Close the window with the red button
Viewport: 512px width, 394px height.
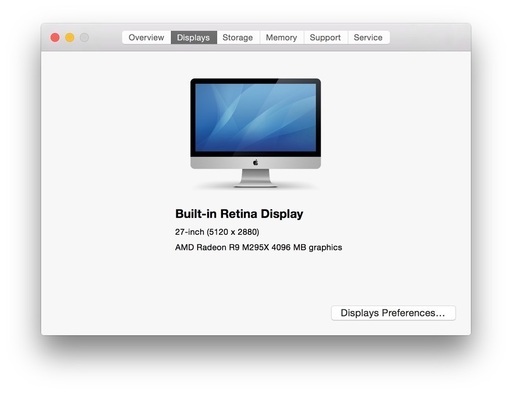coord(55,38)
